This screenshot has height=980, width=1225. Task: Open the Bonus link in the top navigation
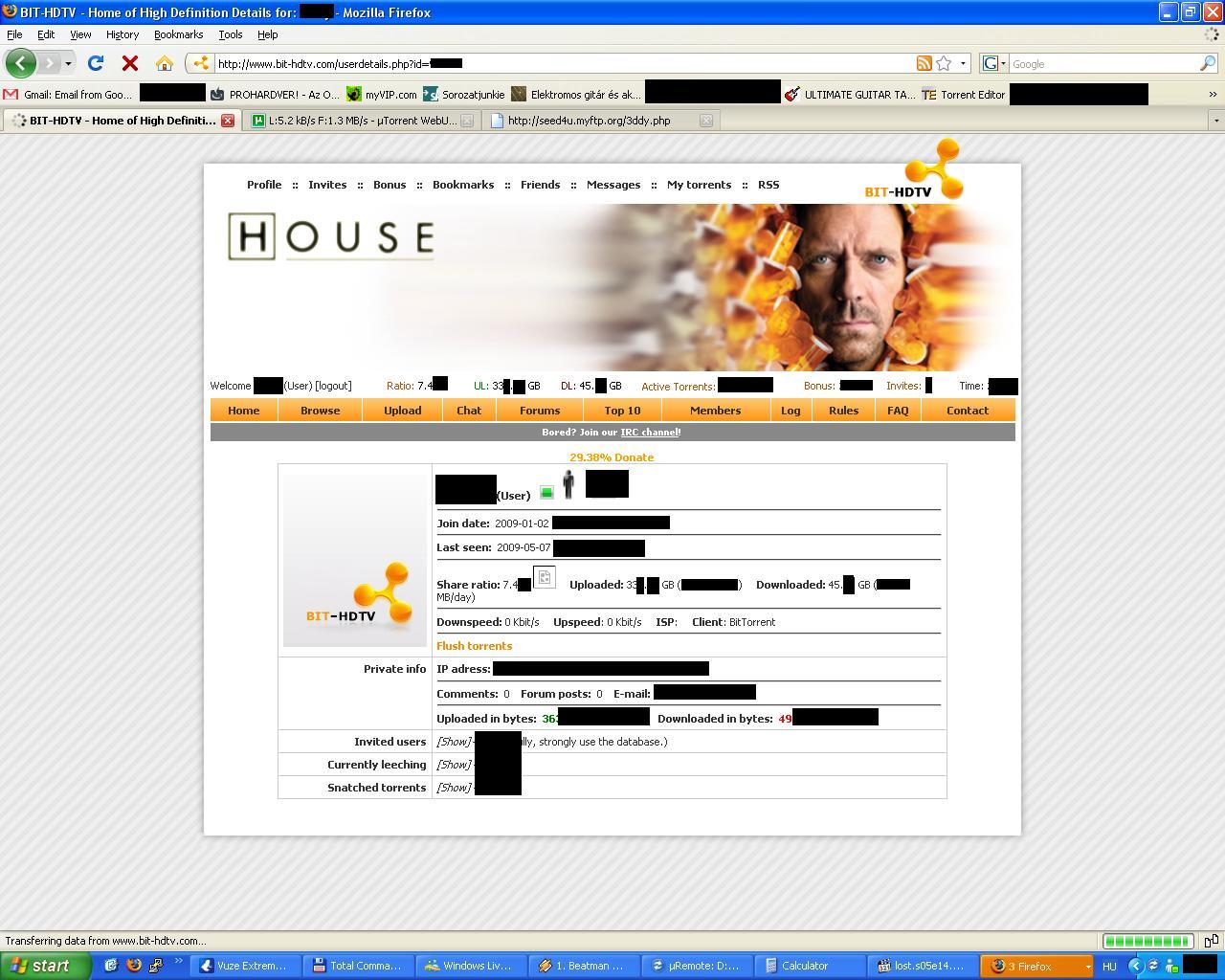click(390, 185)
